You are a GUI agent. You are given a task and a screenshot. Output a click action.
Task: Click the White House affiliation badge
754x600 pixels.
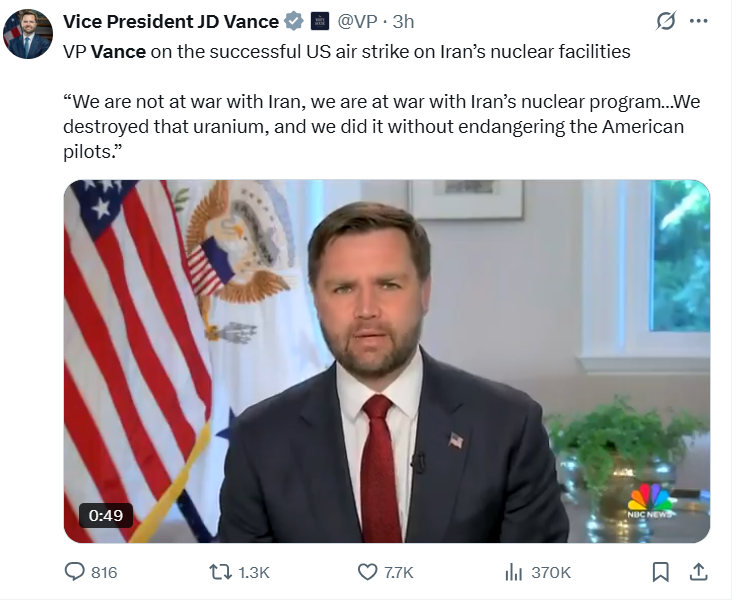(x=320, y=21)
